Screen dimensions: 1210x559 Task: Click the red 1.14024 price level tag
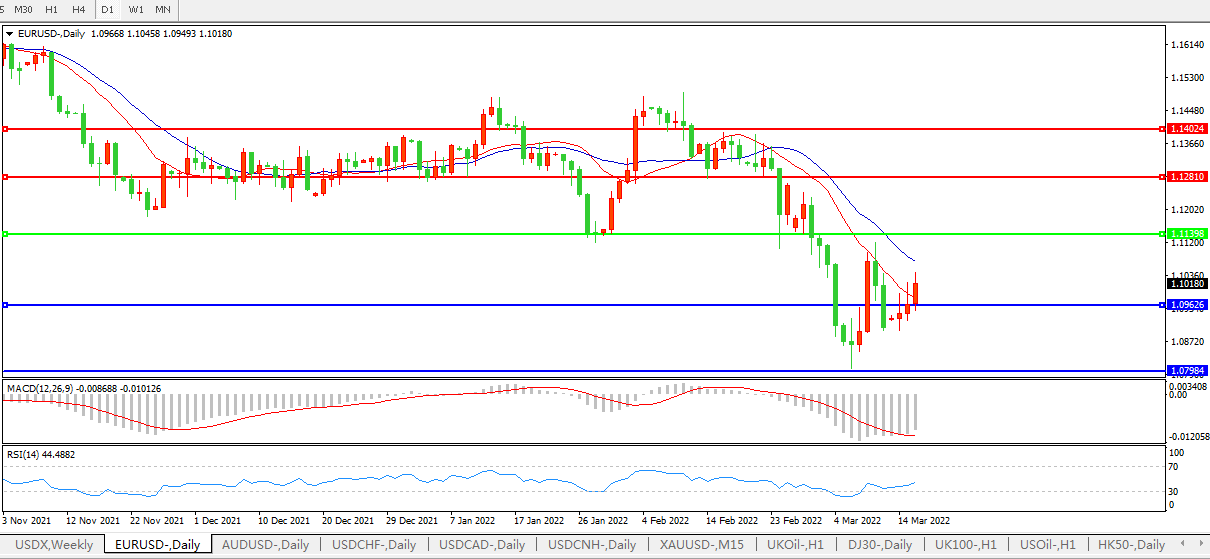1184,129
